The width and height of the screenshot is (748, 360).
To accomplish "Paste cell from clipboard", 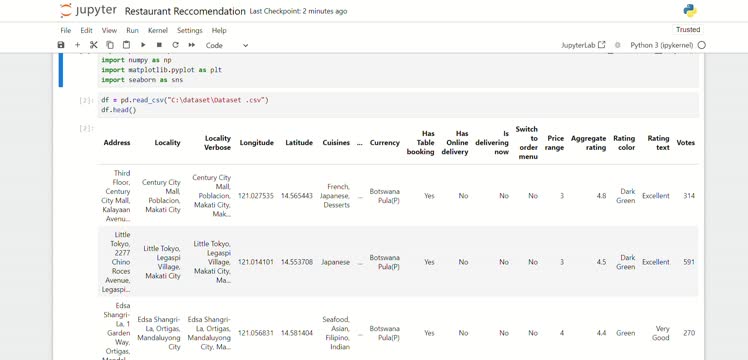I will 126,45.
